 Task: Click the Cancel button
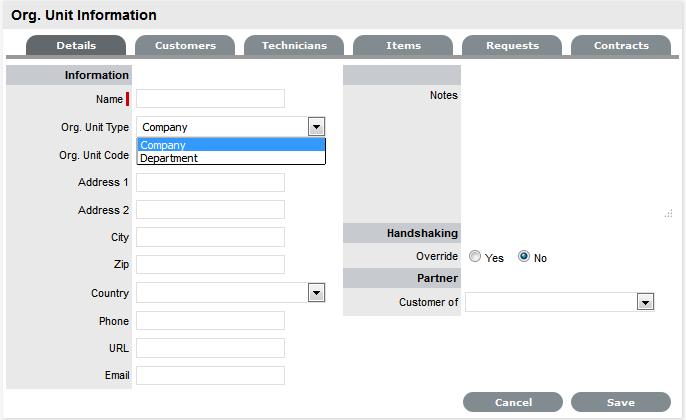513,402
